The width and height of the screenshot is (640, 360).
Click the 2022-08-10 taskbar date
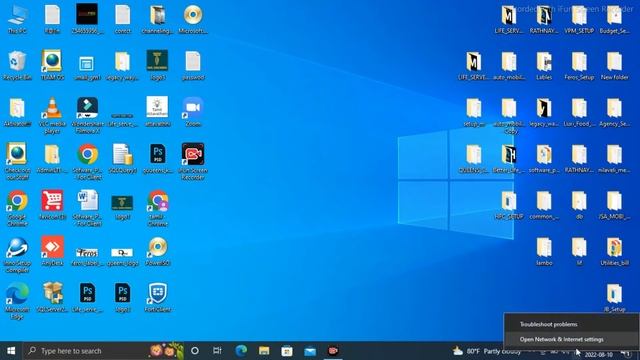(599, 355)
